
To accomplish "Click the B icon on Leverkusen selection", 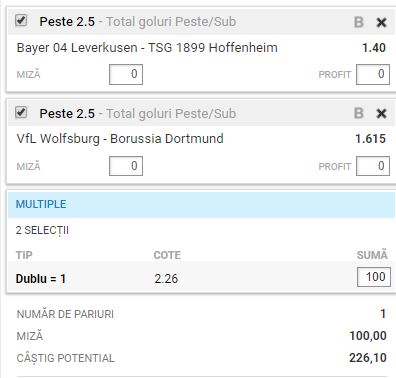I will pos(359,22).
